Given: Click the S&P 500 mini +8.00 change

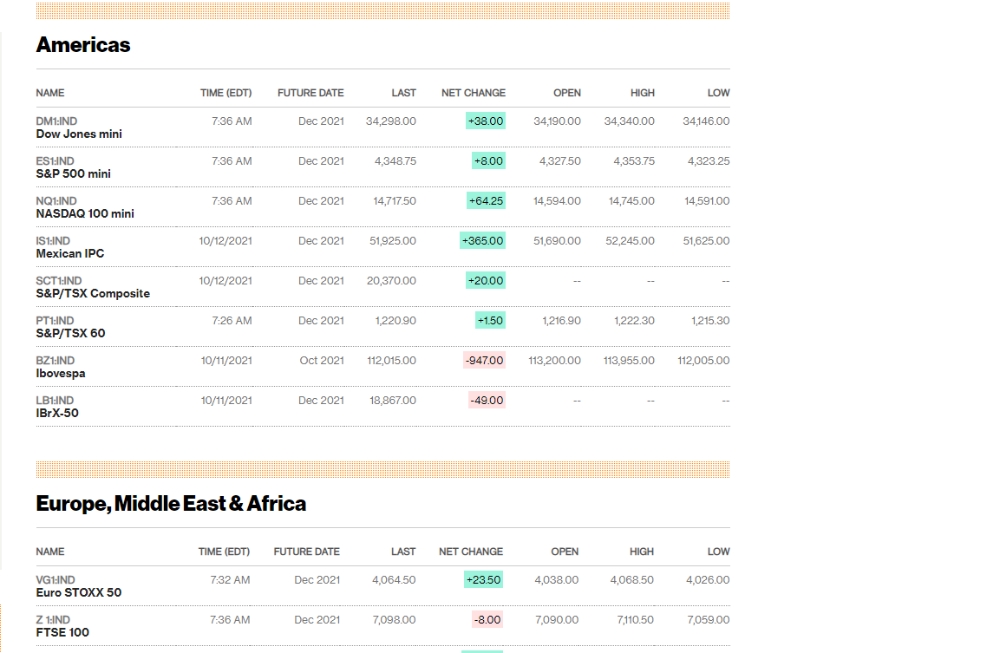Looking at the screenshot, I should (x=489, y=161).
